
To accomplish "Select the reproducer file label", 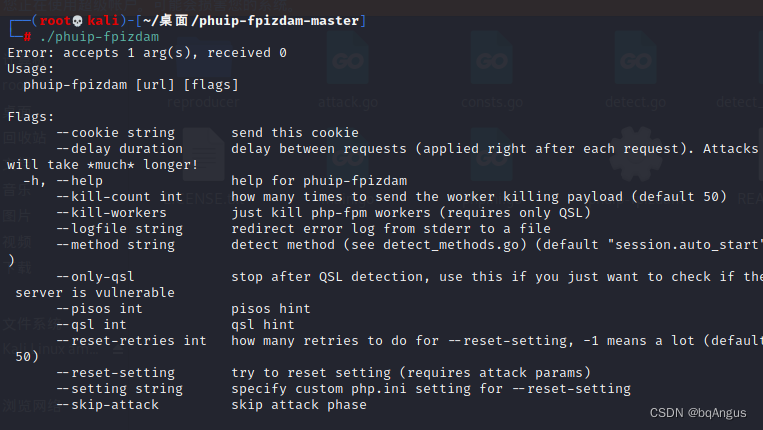I will point(203,102).
